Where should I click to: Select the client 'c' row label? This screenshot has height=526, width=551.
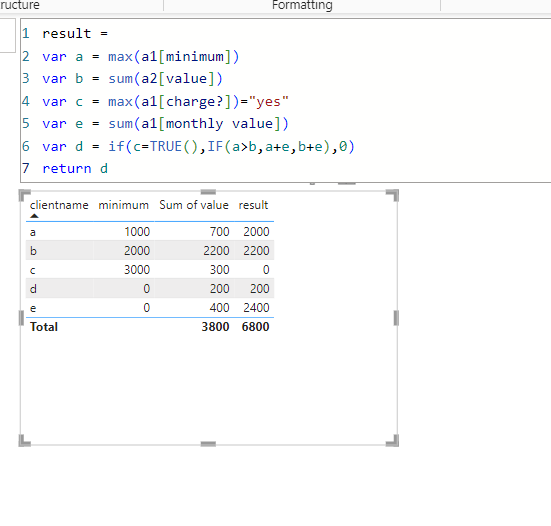tap(33, 270)
